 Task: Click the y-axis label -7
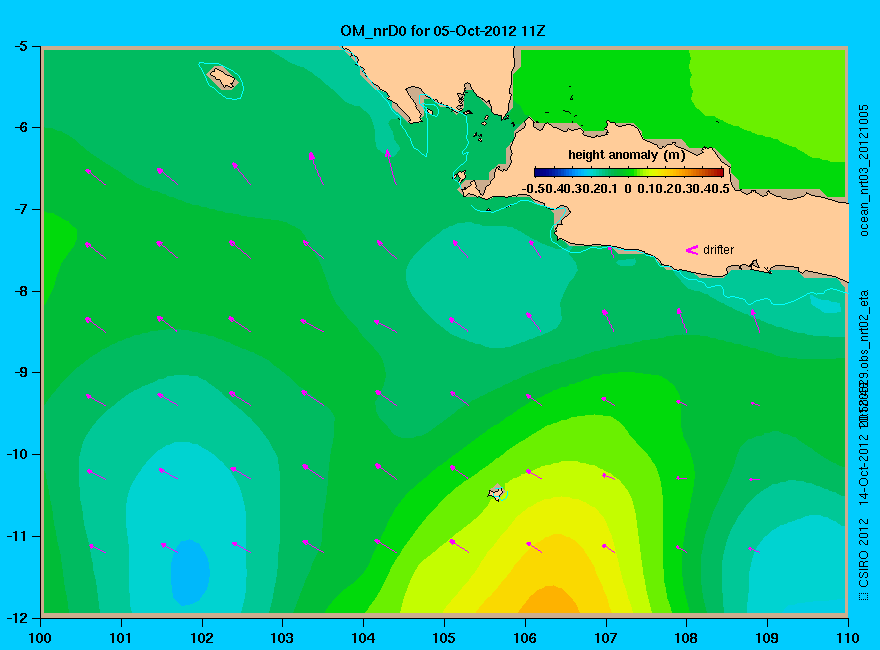(x=20, y=209)
